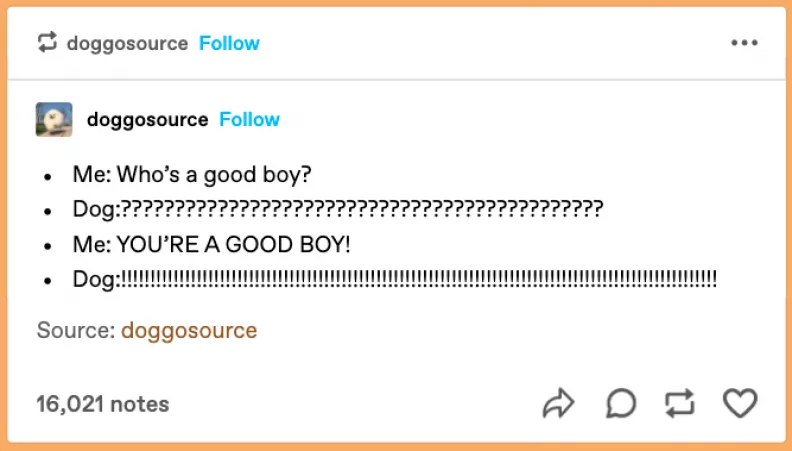This screenshot has width=792, height=451.
Task: Click the bullet before "Me: YOU'RE A GOOD BOY!"
Action: (47, 246)
